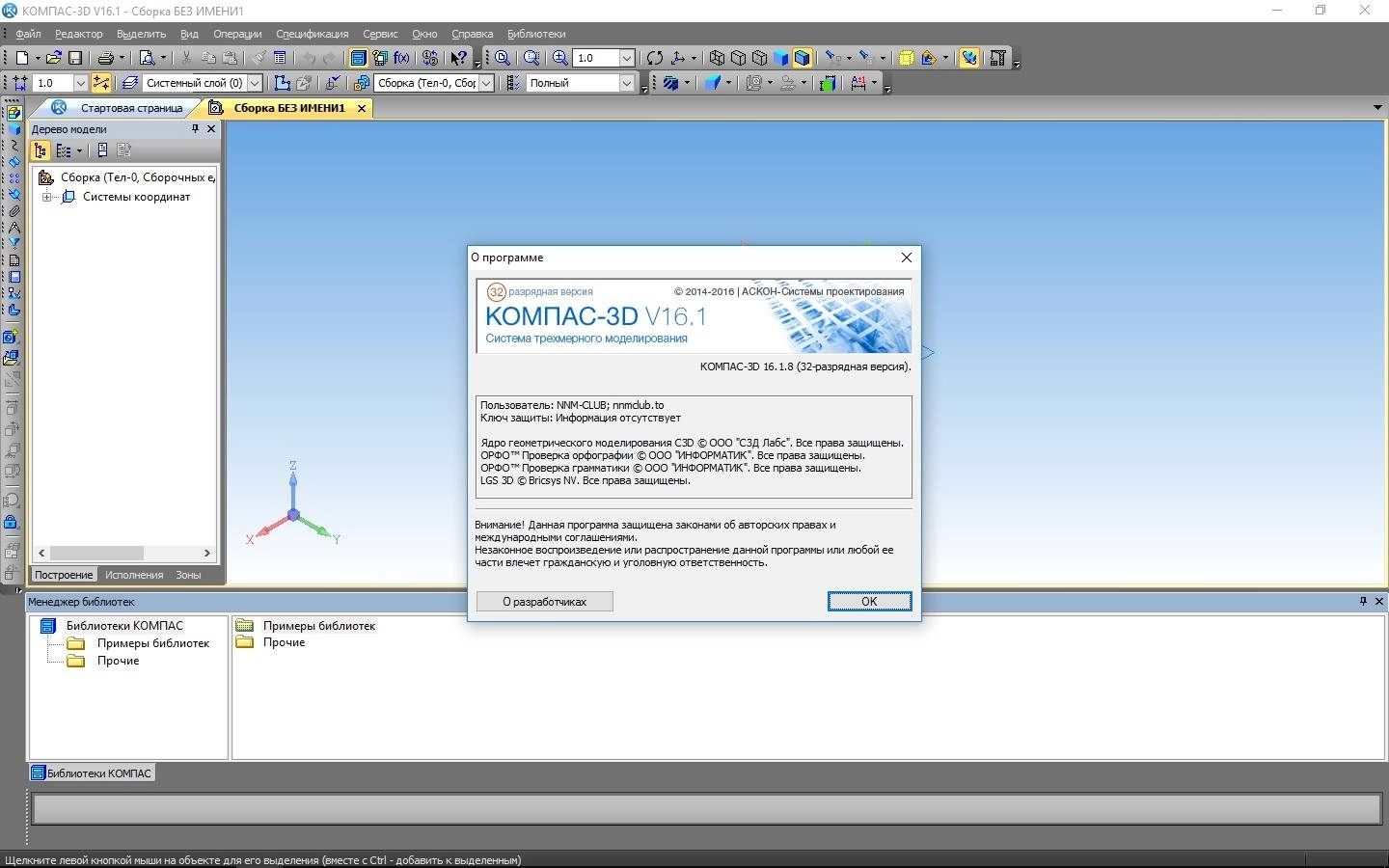This screenshot has height=868, width=1389.
Task: Close the О программе dialog
Action: point(906,258)
